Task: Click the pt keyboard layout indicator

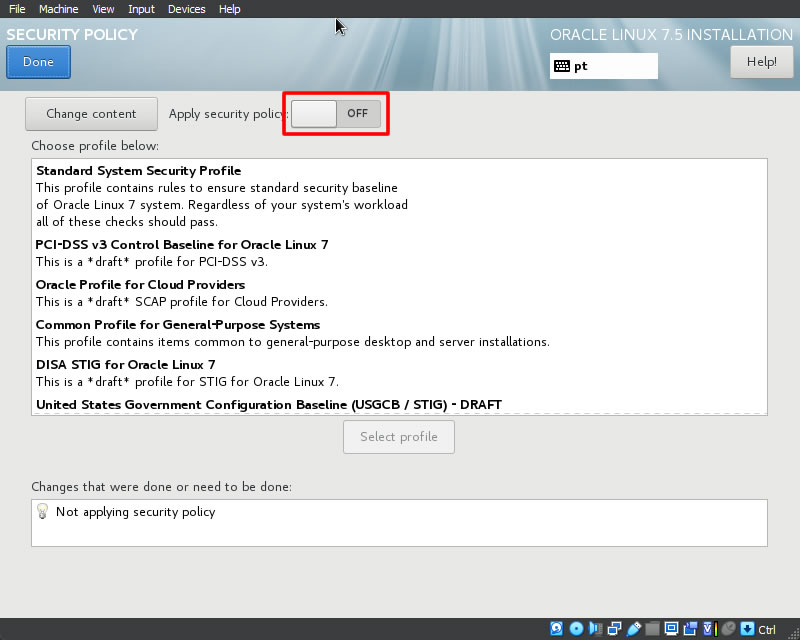Action: 604,66
